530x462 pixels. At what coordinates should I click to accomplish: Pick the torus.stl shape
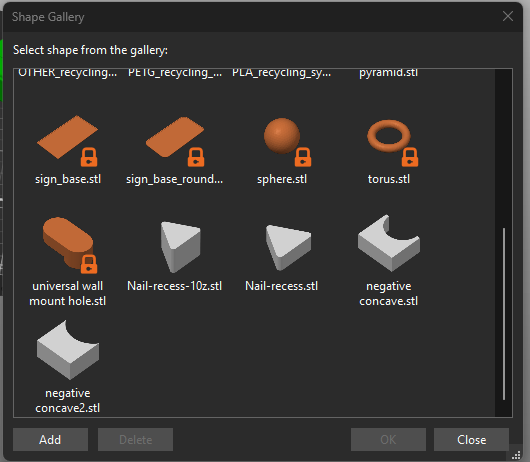tap(389, 136)
